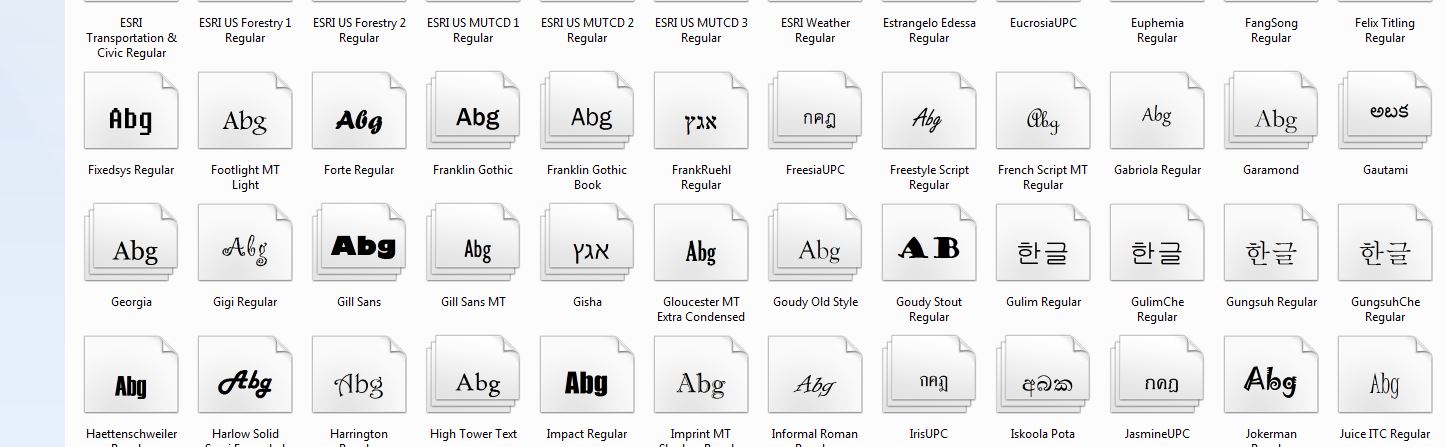Select the Iskoola Pota font icon

click(1043, 376)
